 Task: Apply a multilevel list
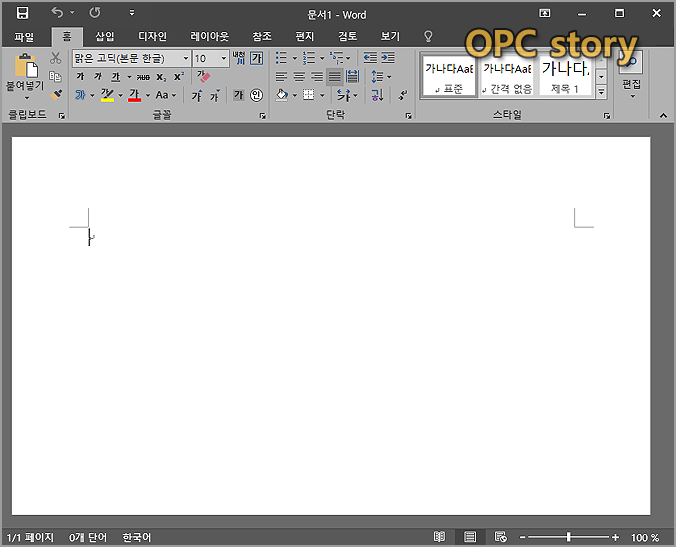pos(336,58)
